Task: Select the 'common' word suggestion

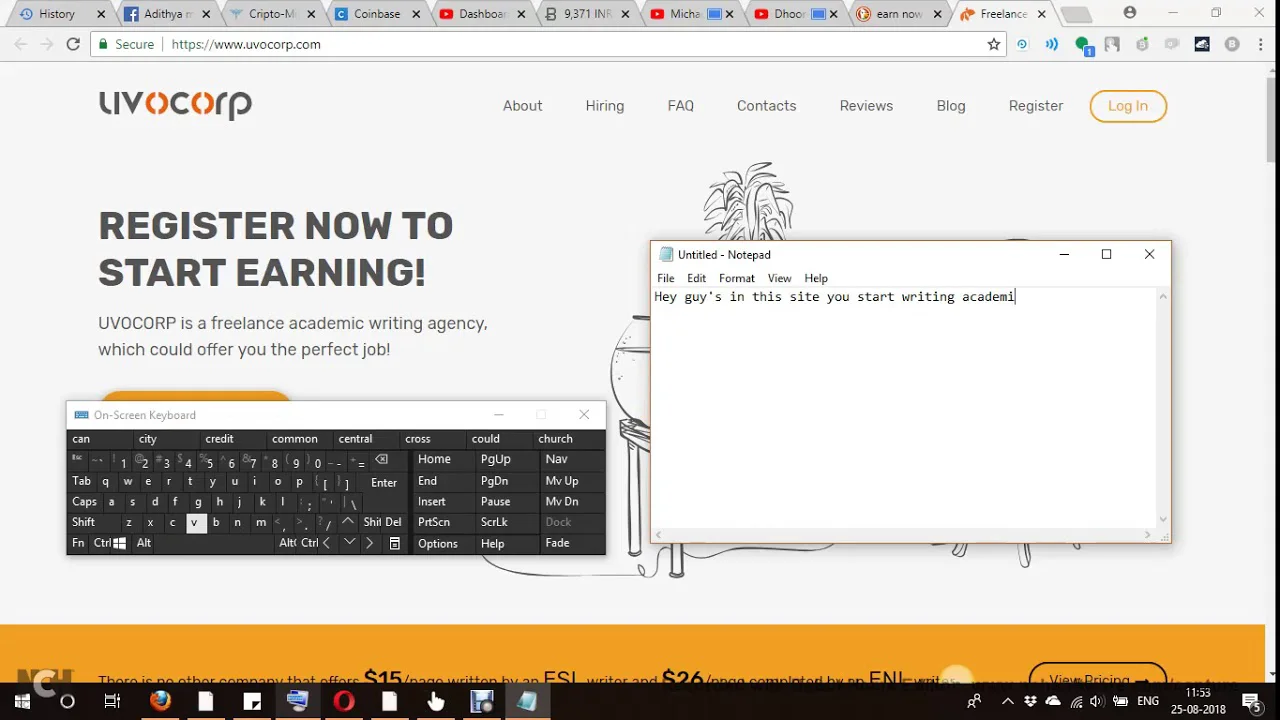Action: point(295,439)
